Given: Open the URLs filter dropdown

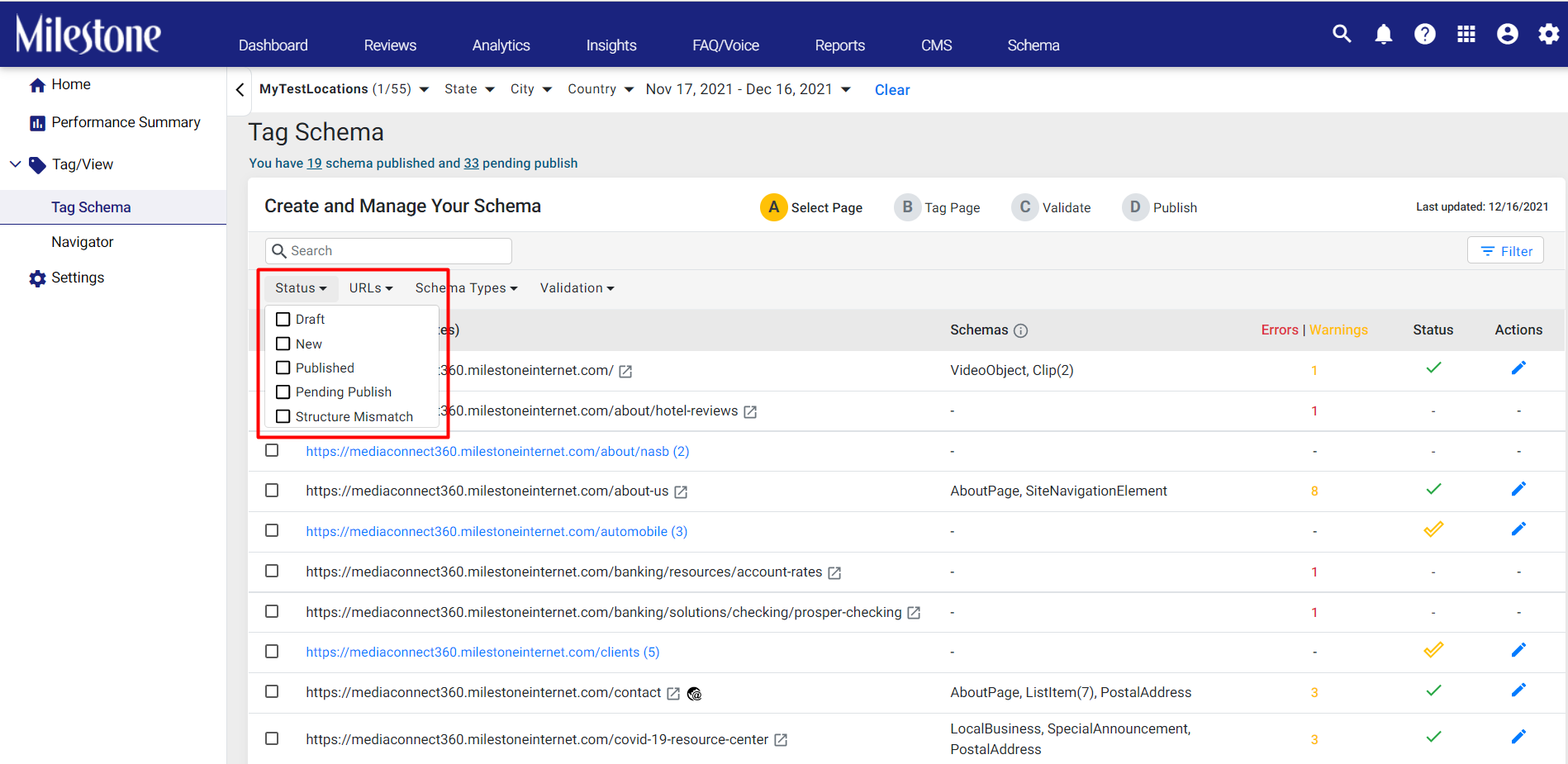Looking at the screenshot, I should pos(371,288).
